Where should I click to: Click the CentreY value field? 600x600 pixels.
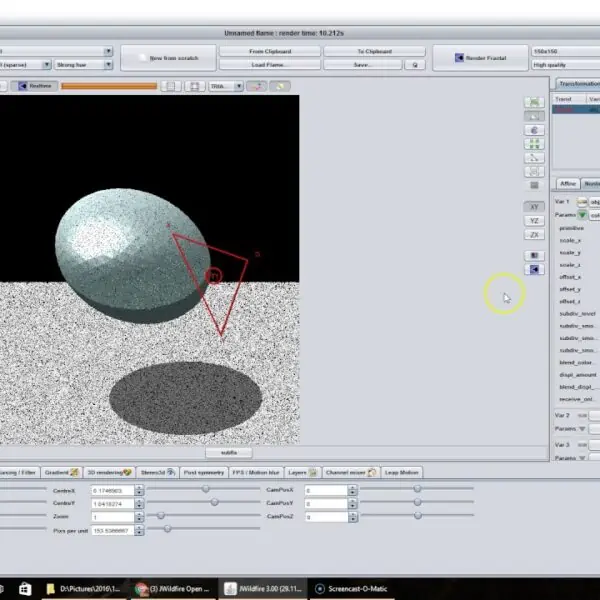tap(113, 504)
